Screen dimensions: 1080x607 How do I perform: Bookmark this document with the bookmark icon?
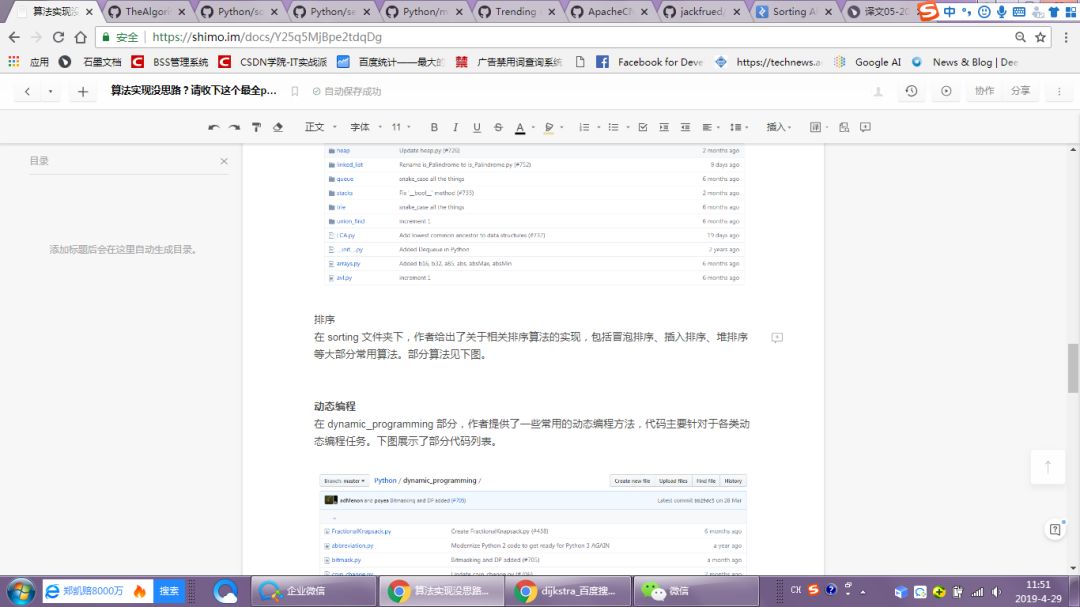(x=294, y=91)
